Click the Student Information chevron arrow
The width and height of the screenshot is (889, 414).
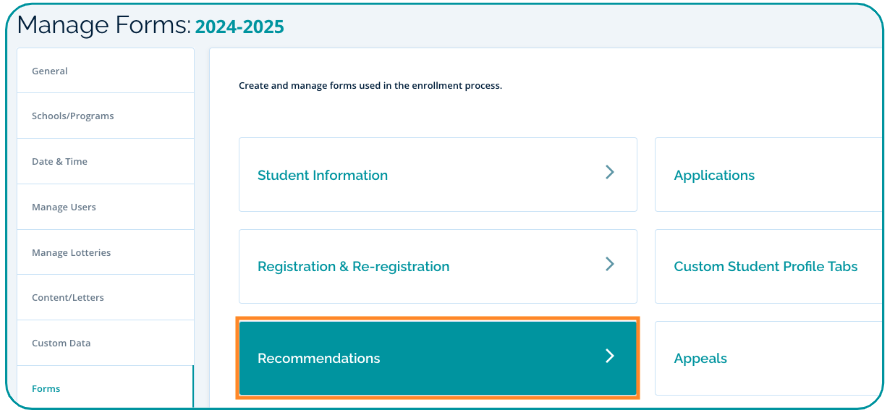tap(609, 173)
